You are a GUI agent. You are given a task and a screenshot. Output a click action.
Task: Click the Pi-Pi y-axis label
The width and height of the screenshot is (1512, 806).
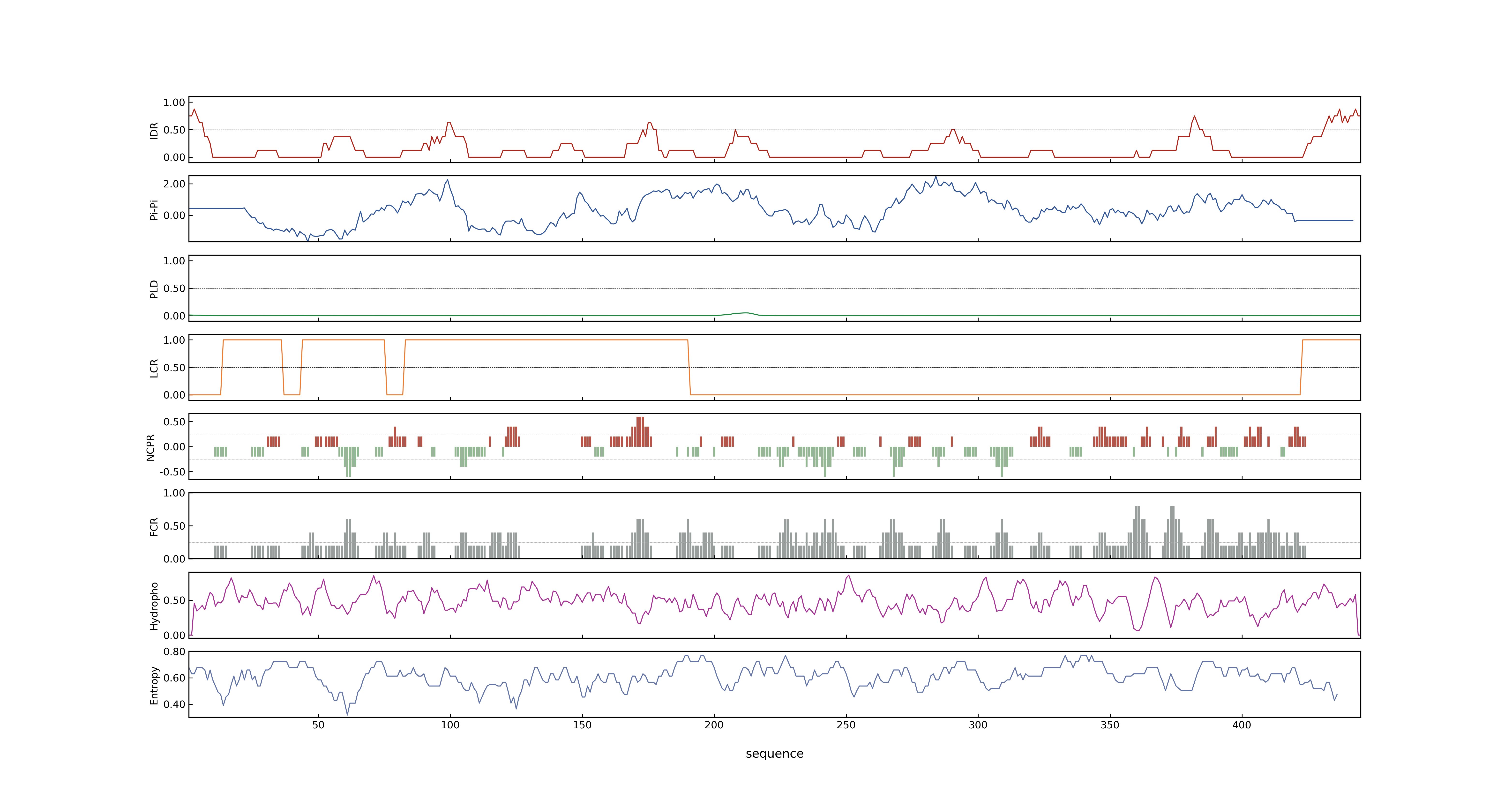pos(154,210)
